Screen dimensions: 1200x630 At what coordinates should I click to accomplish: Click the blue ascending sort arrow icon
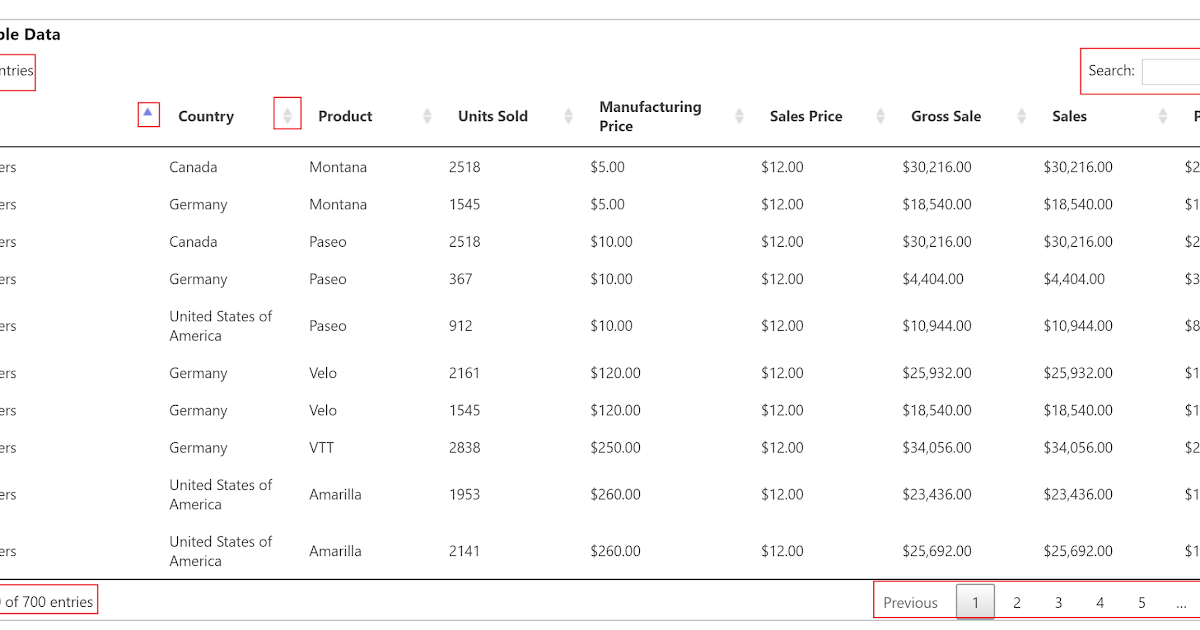click(148, 112)
